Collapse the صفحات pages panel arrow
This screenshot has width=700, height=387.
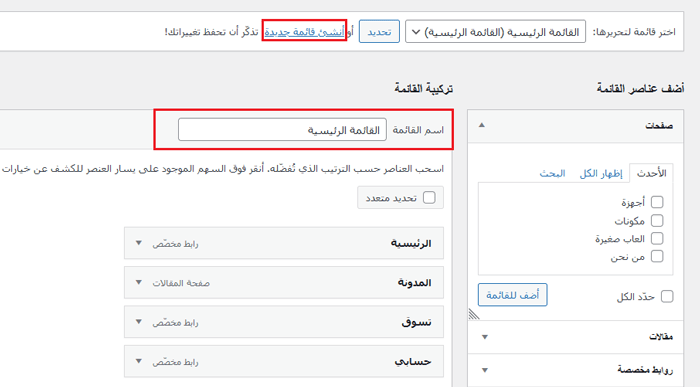(x=482, y=125)
